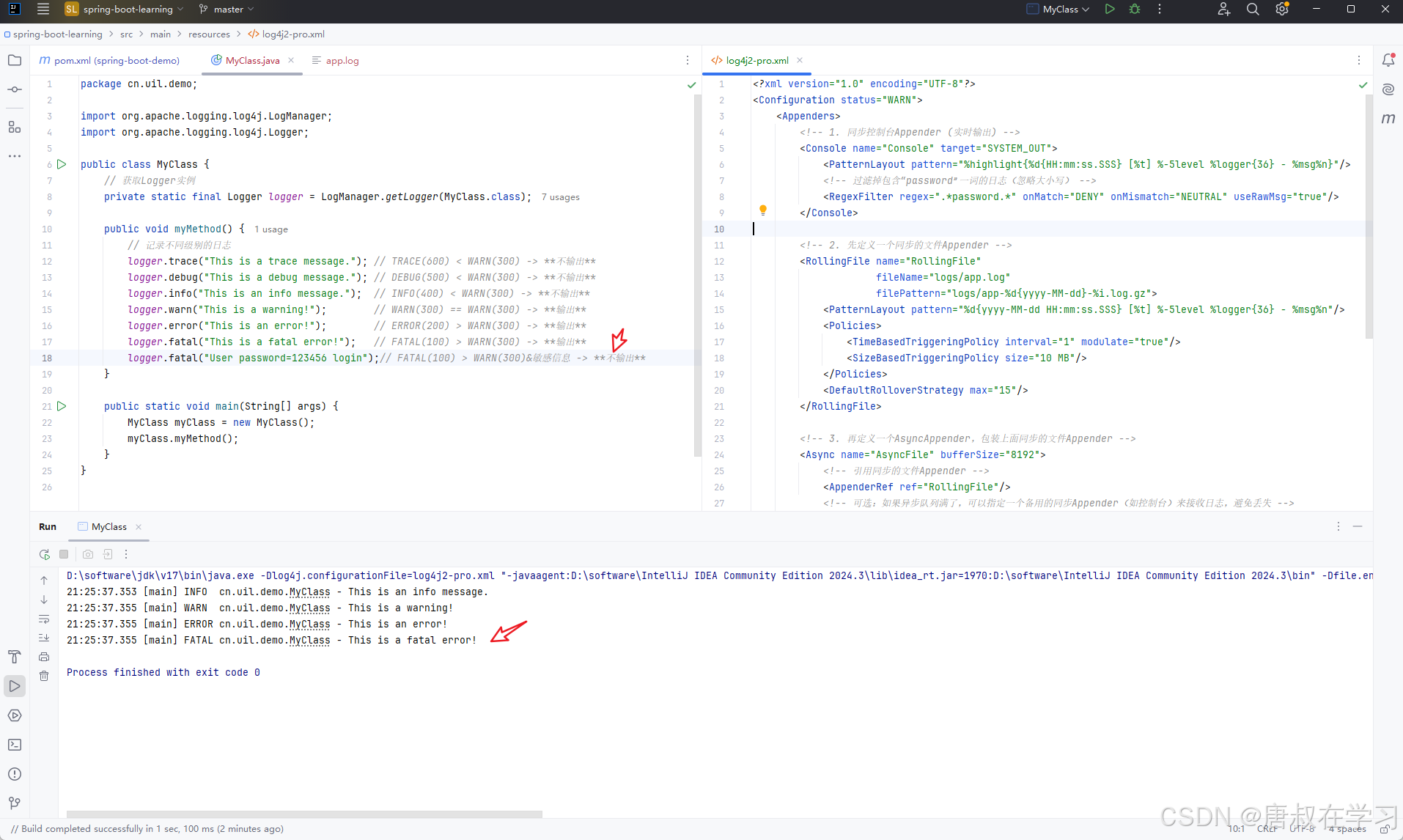Open the main hamburger menu

point(43,10)
